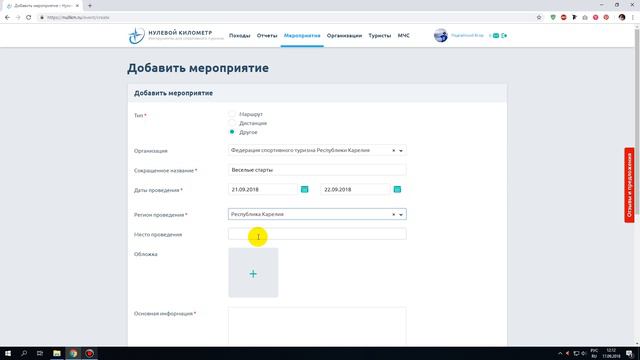
Task: Open the black arrow extension icon
Action: click(574, 18)
